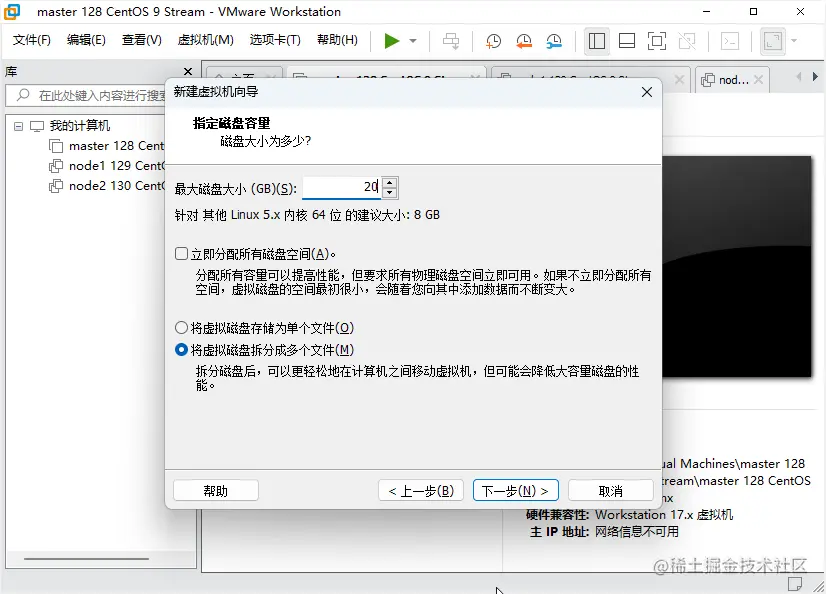This screenshot has height=594, width=826.
Task: Toggle the thumbnail bar view icon
Action: click(626, 41)
